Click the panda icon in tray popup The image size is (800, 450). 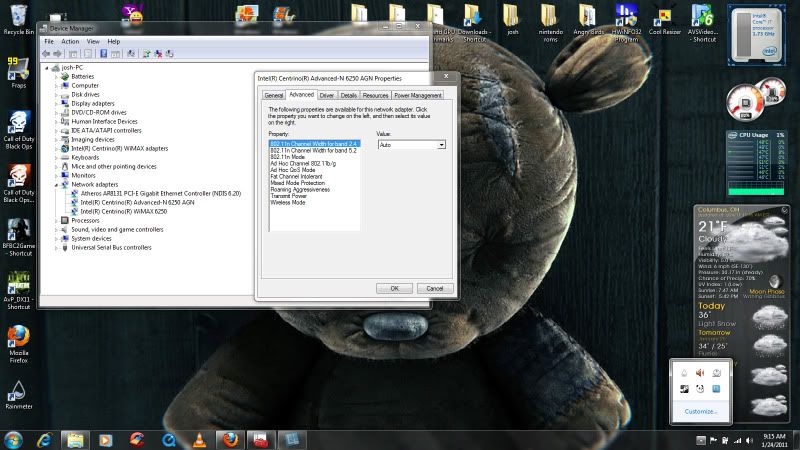(x=700, y=389)
